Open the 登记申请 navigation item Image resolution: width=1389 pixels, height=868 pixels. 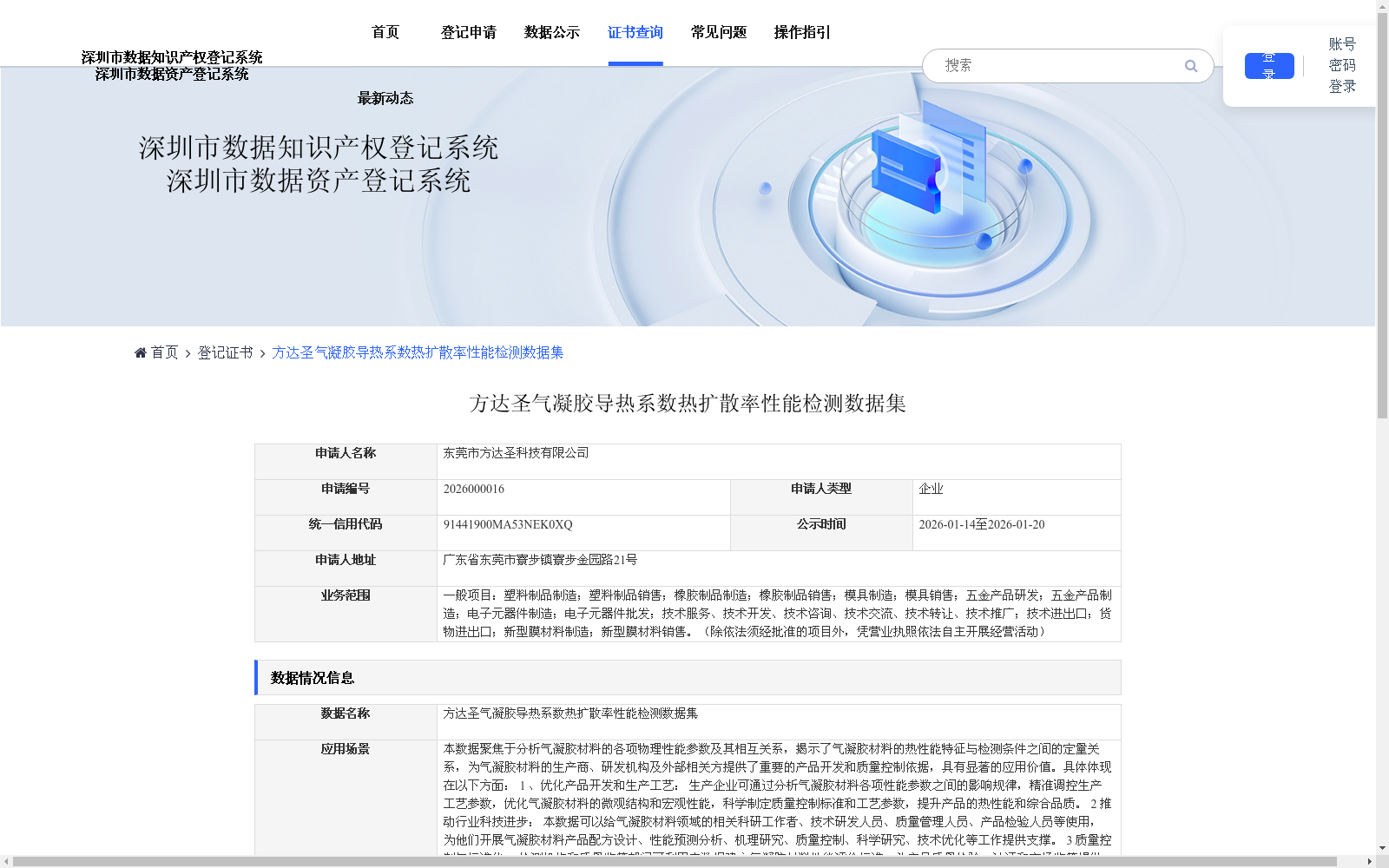point(469,32)
